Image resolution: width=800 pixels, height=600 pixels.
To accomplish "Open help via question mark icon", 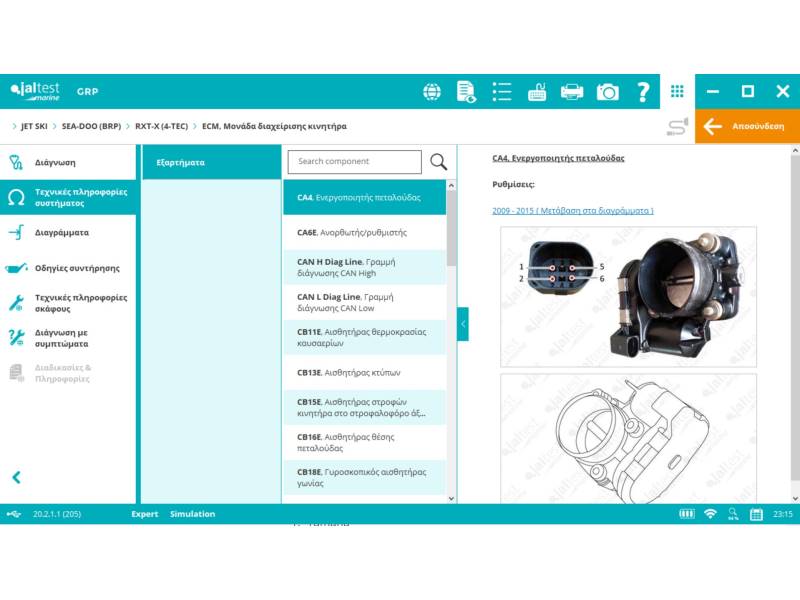I will click(643, 92).
